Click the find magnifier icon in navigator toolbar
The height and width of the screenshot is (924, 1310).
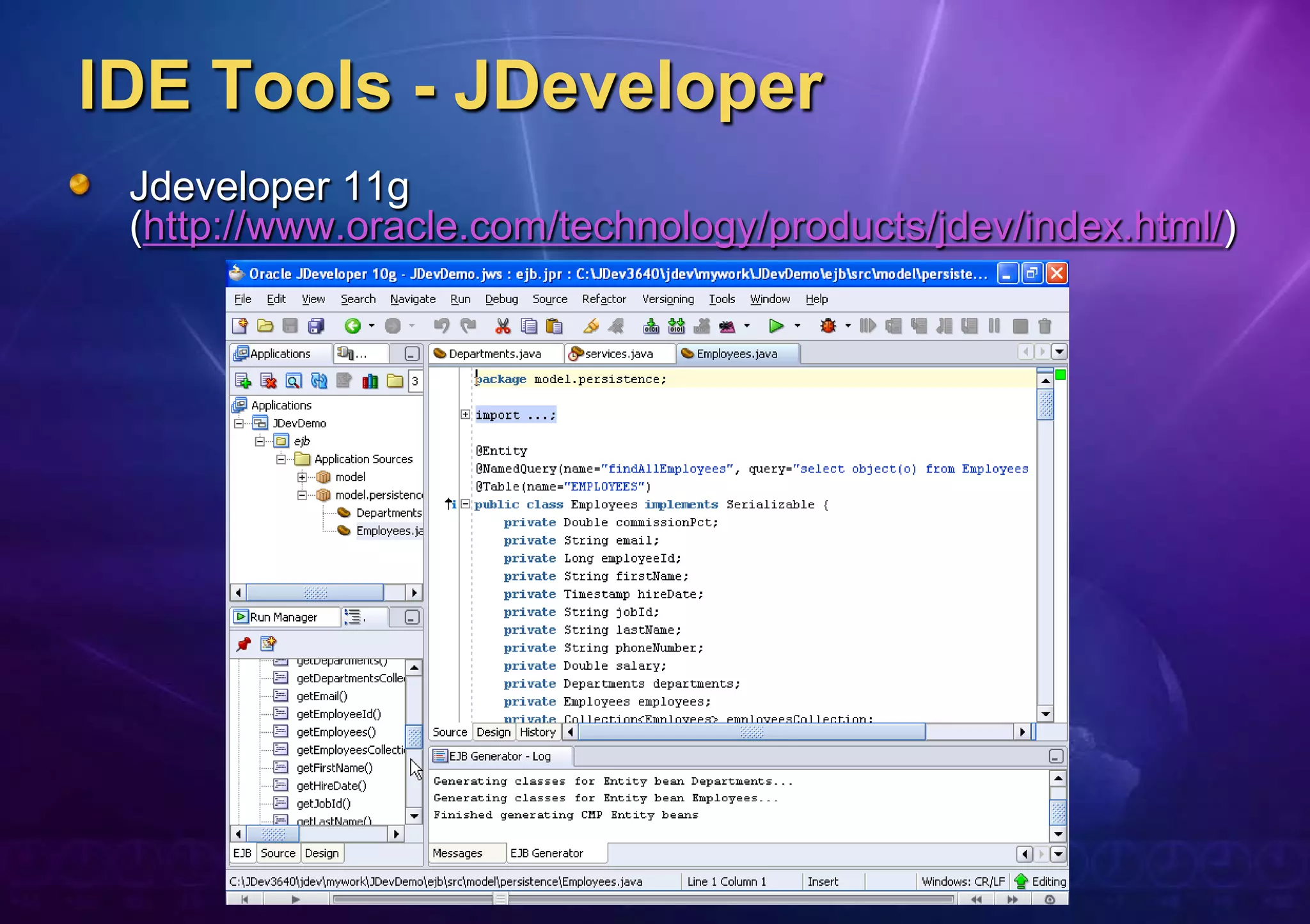coord(293,381)
